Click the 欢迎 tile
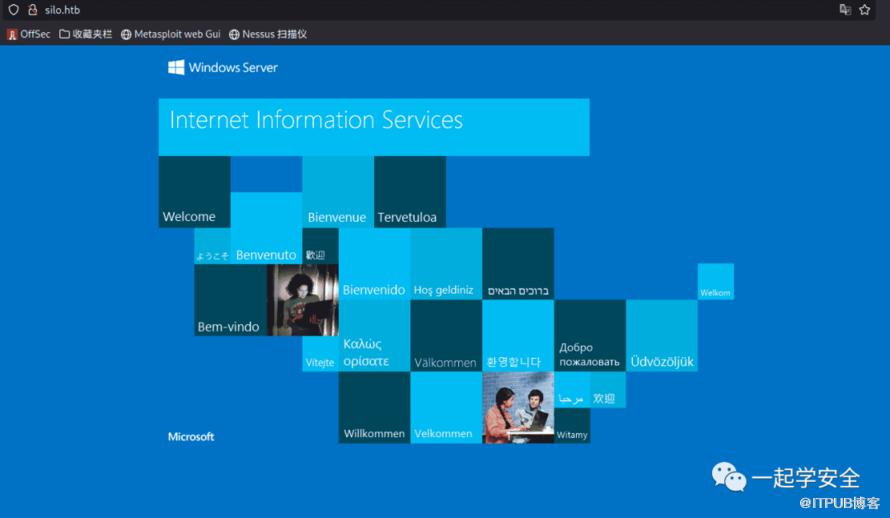The width and height of the screenshot is (890, 518). pyautogui.click(x=608, y=390)
